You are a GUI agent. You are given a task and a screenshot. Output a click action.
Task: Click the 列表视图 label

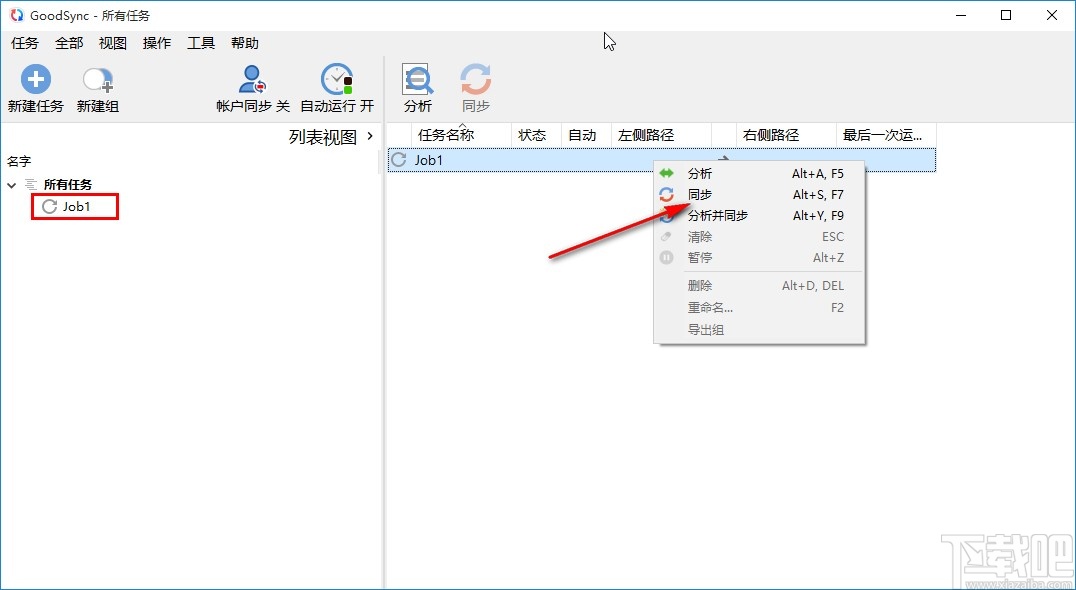click(323, 137)
